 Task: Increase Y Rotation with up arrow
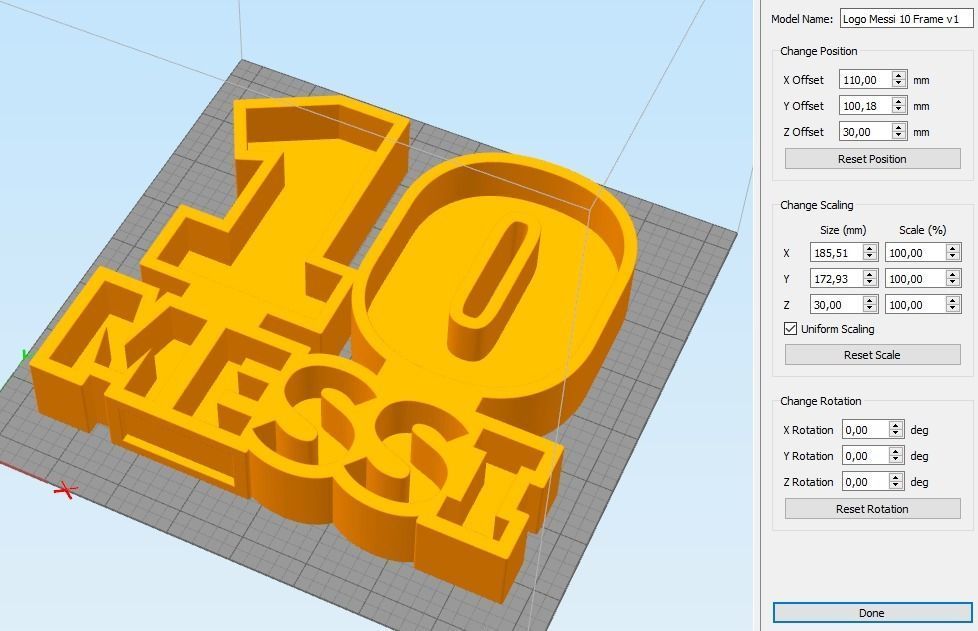pos(896,451)
